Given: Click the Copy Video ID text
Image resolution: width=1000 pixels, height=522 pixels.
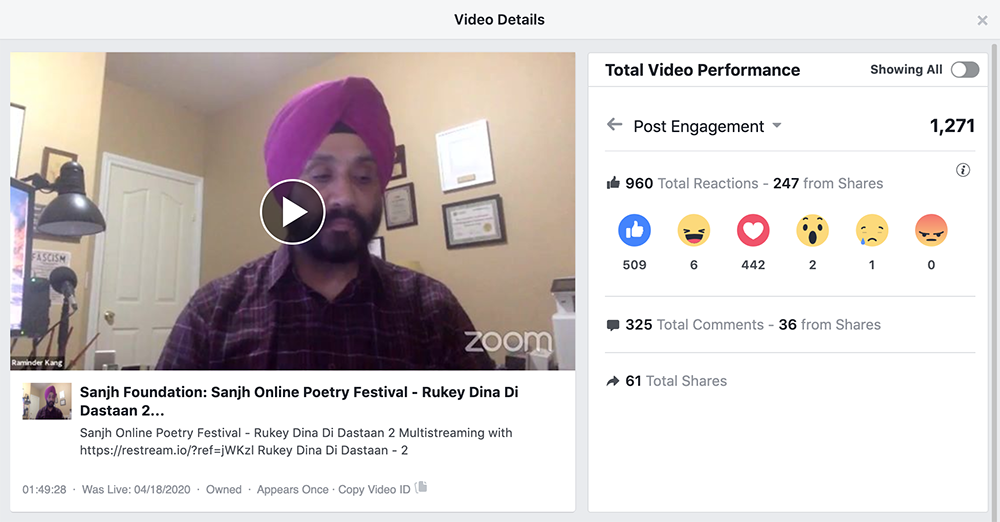Looking at the screenshot, I should click(374, 489).
